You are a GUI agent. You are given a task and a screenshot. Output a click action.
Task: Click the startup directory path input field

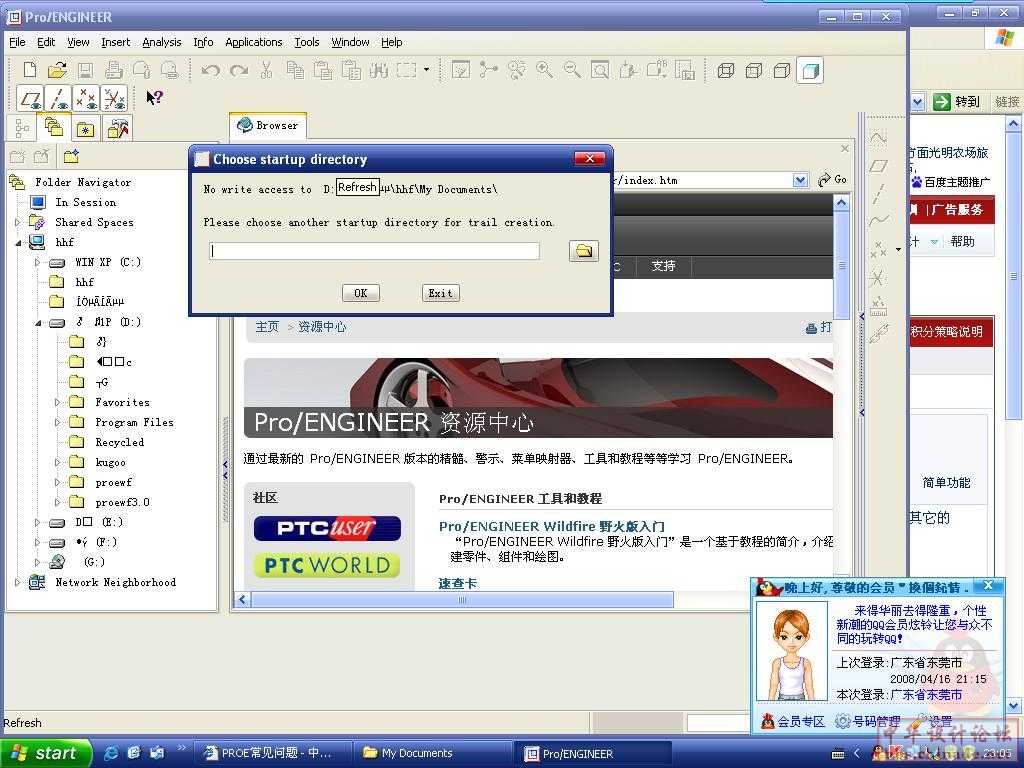pos(374,251)
